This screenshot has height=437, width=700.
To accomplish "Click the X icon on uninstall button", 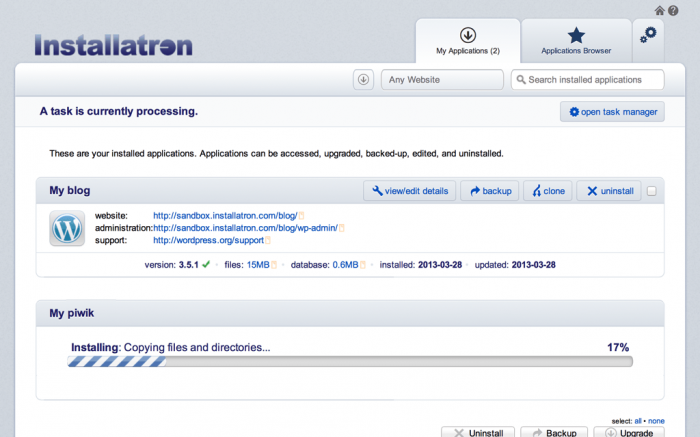I will click(592, 191).
